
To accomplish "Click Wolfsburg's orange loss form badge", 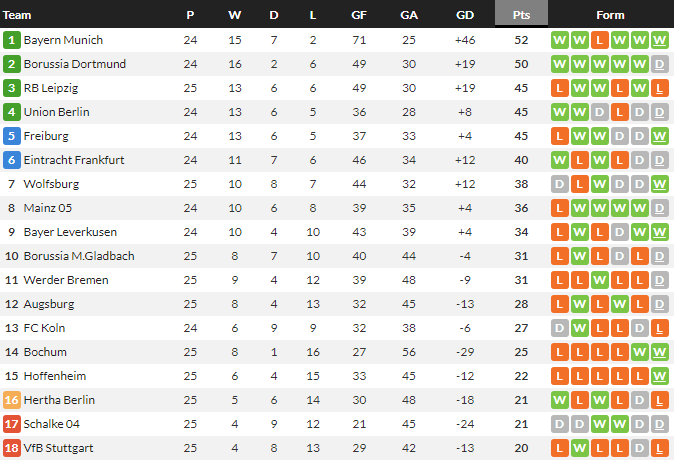I will 580,184.
